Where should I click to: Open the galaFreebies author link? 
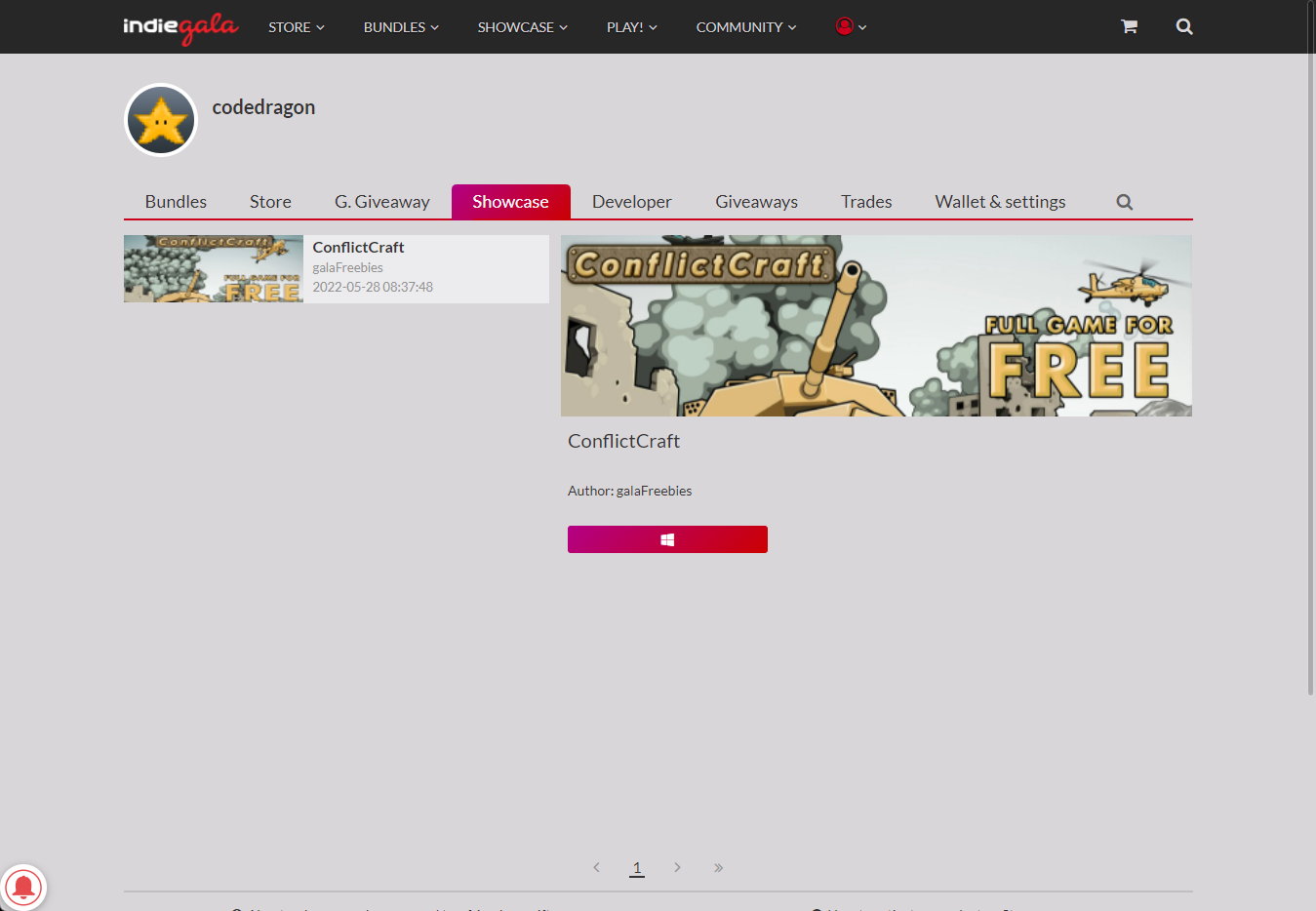point(654,491)
